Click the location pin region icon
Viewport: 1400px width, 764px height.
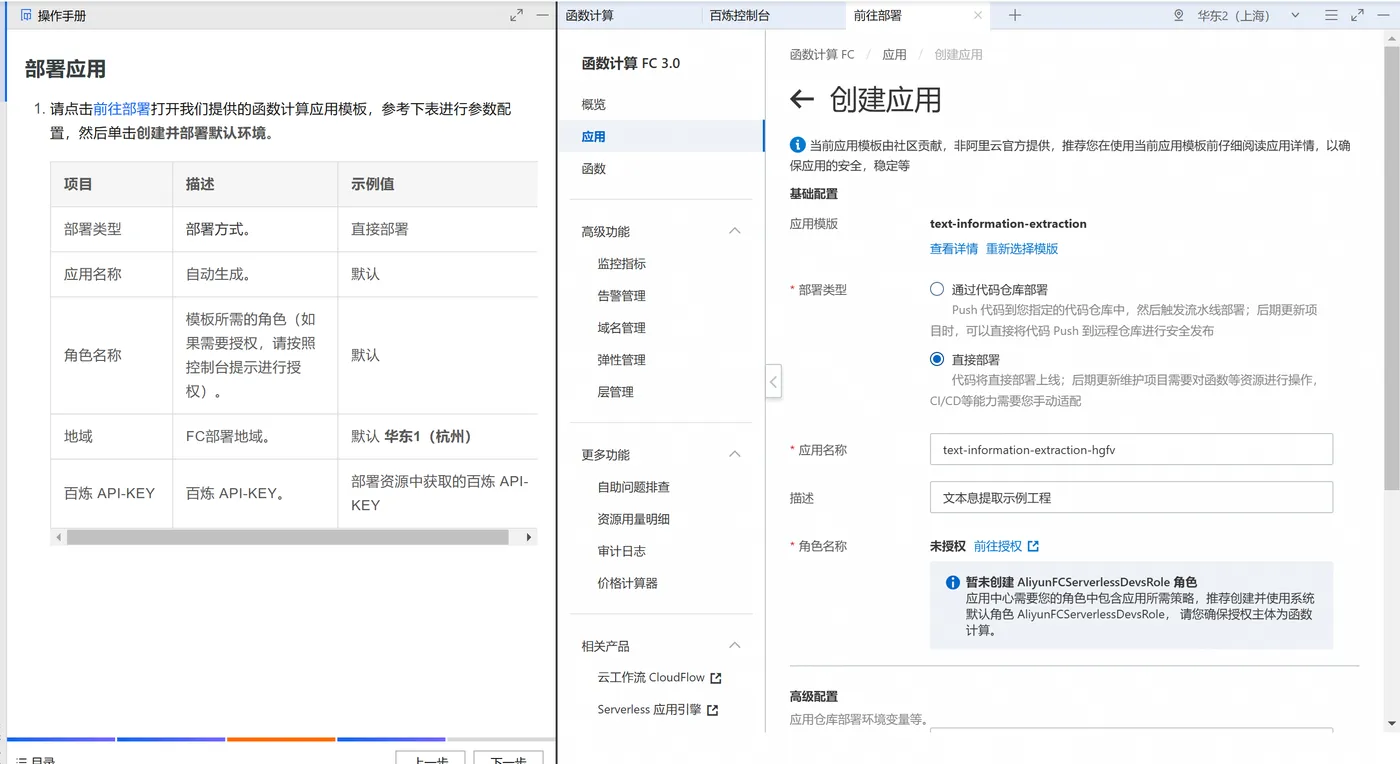1178,15
